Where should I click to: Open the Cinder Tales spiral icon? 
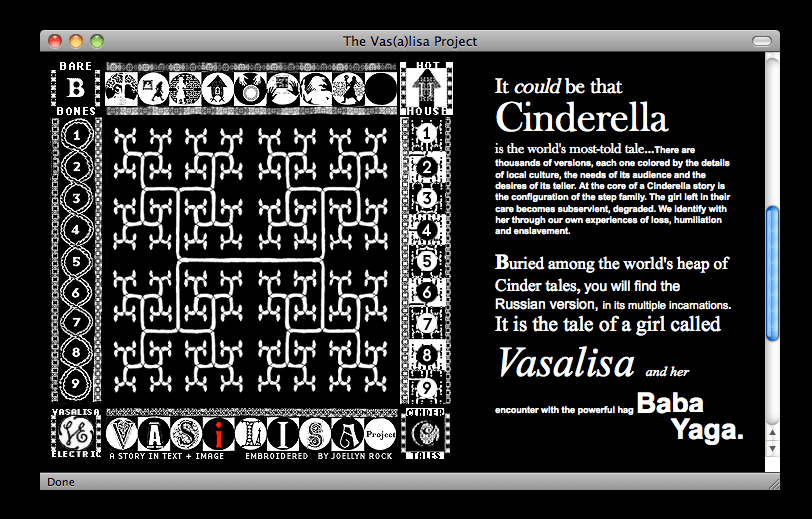425,433
